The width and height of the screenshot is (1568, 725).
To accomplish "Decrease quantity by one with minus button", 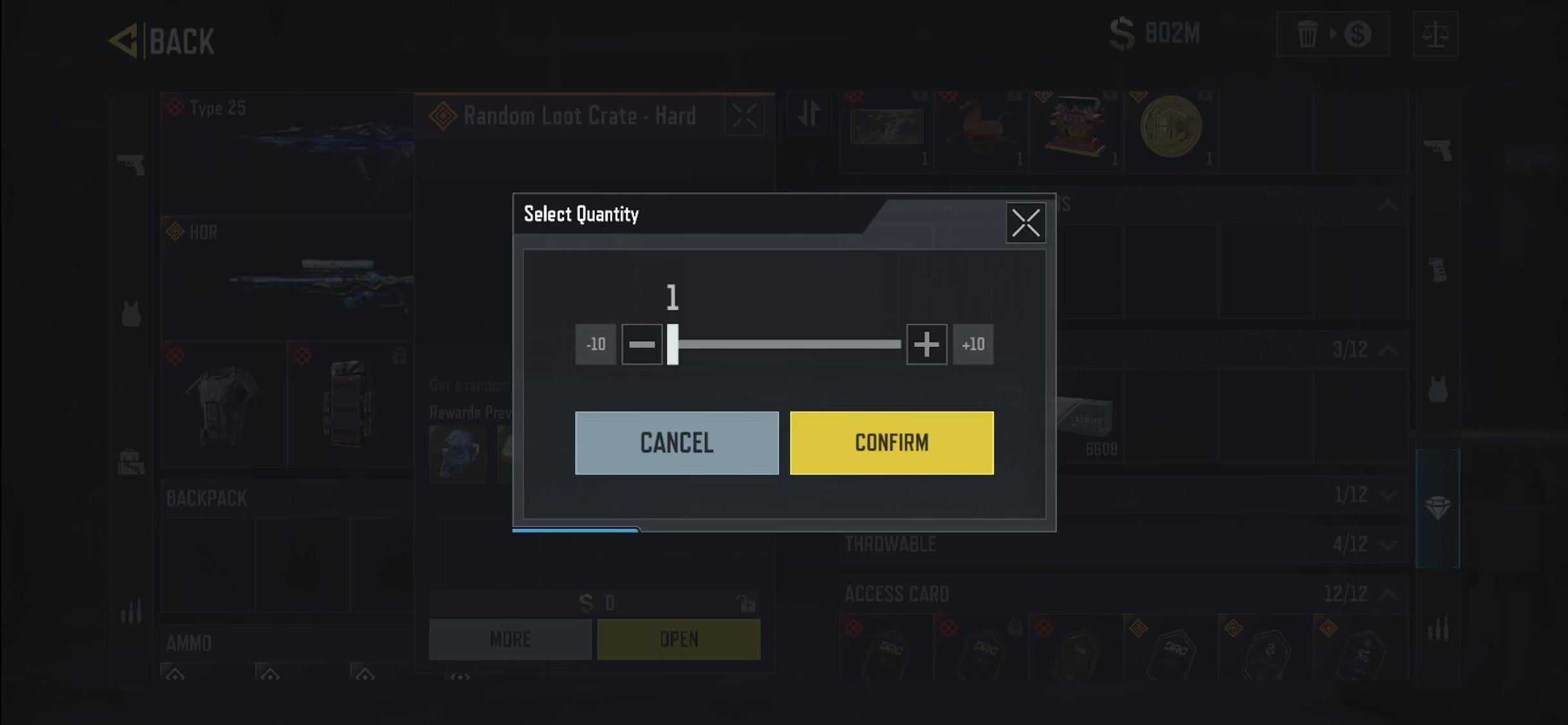I will click(x=642, y=344).
